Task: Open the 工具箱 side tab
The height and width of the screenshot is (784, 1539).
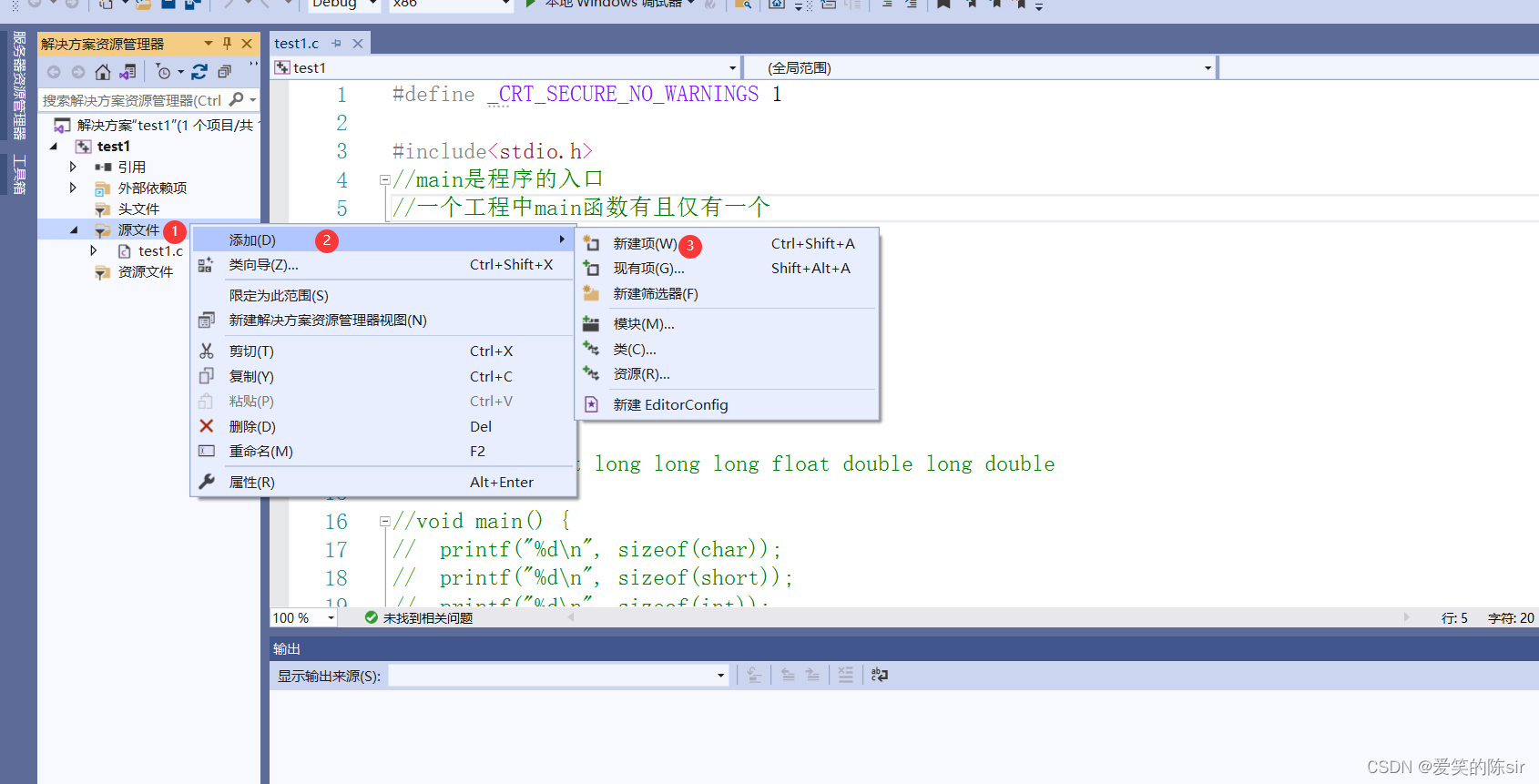Action: 19,174
